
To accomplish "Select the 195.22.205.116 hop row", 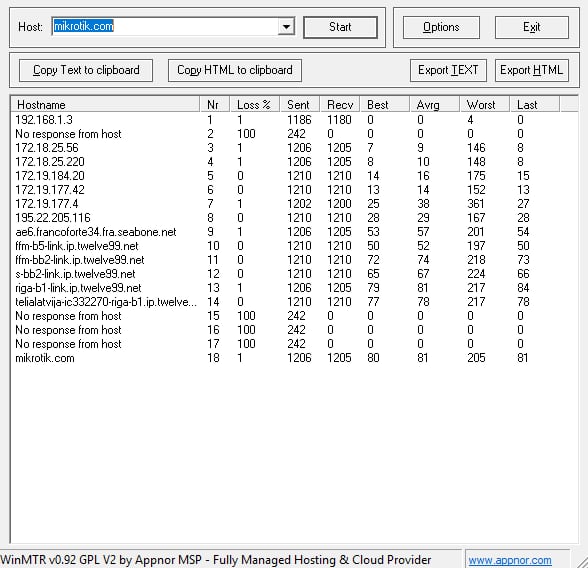I will pyautogui.click(x=294, y=218).
